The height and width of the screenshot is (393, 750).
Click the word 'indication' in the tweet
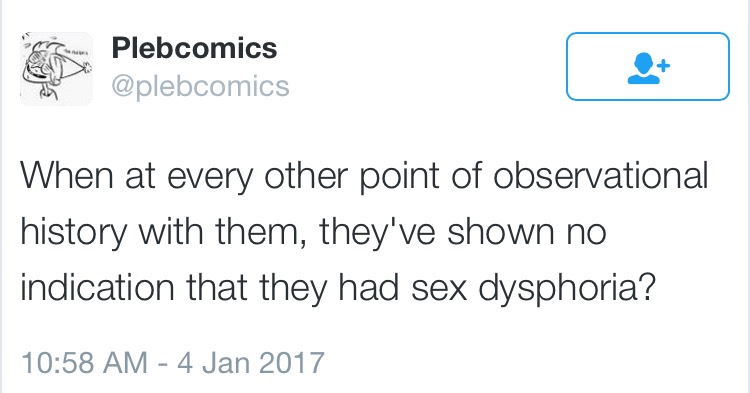click(x=97, y=288)
